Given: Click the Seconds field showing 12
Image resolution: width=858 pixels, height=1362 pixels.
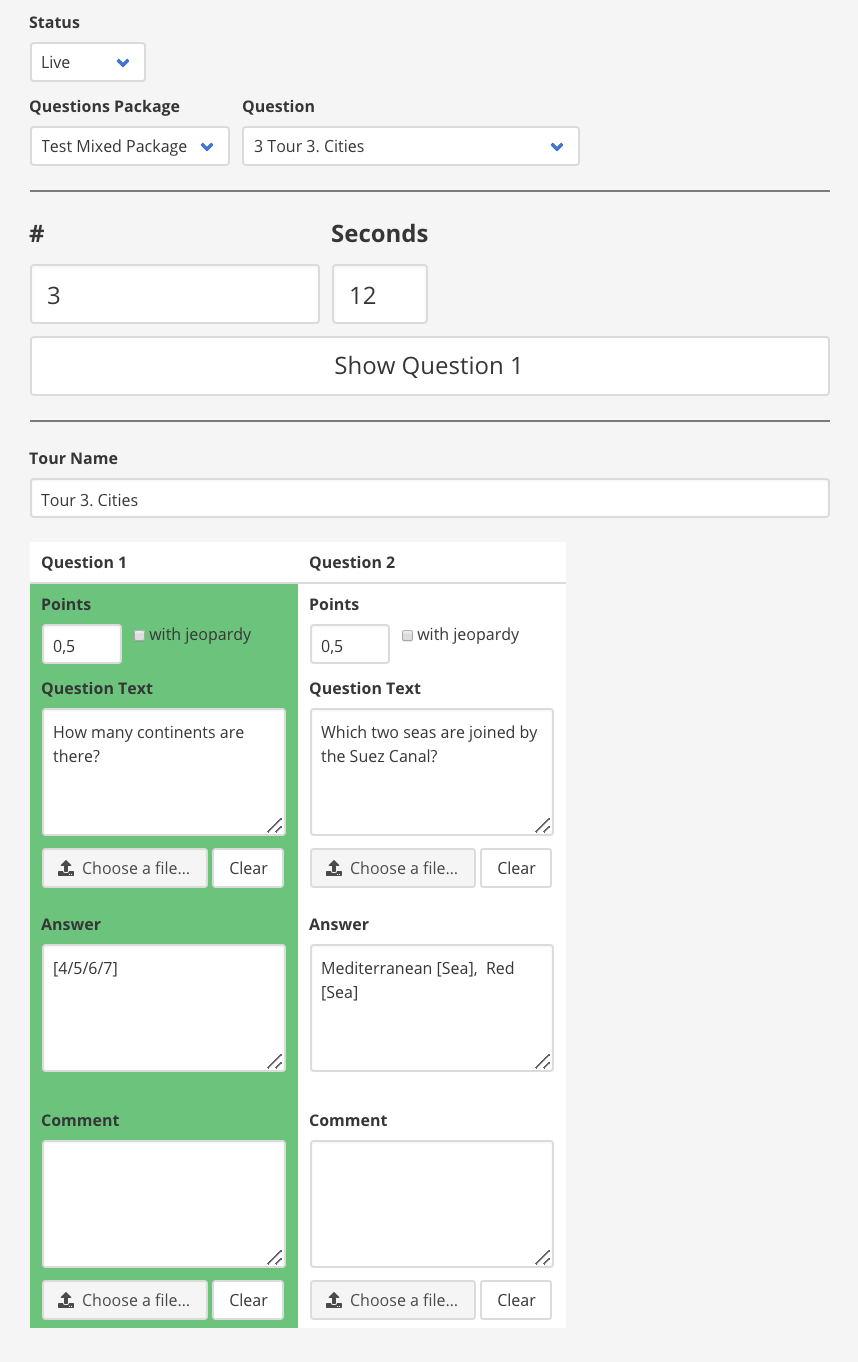Looking at the screenshot, I should [x=380, y=294].
